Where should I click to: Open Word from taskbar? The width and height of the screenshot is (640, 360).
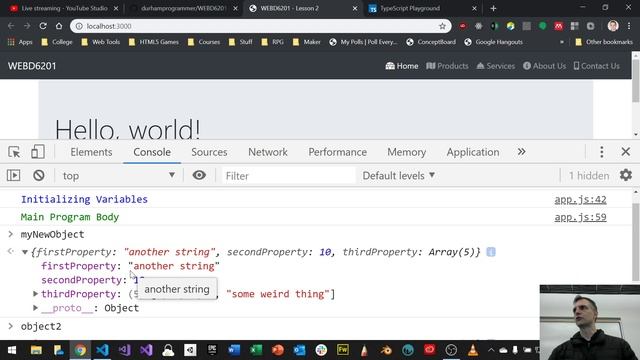pyautogui.click(x=234, y=350)
